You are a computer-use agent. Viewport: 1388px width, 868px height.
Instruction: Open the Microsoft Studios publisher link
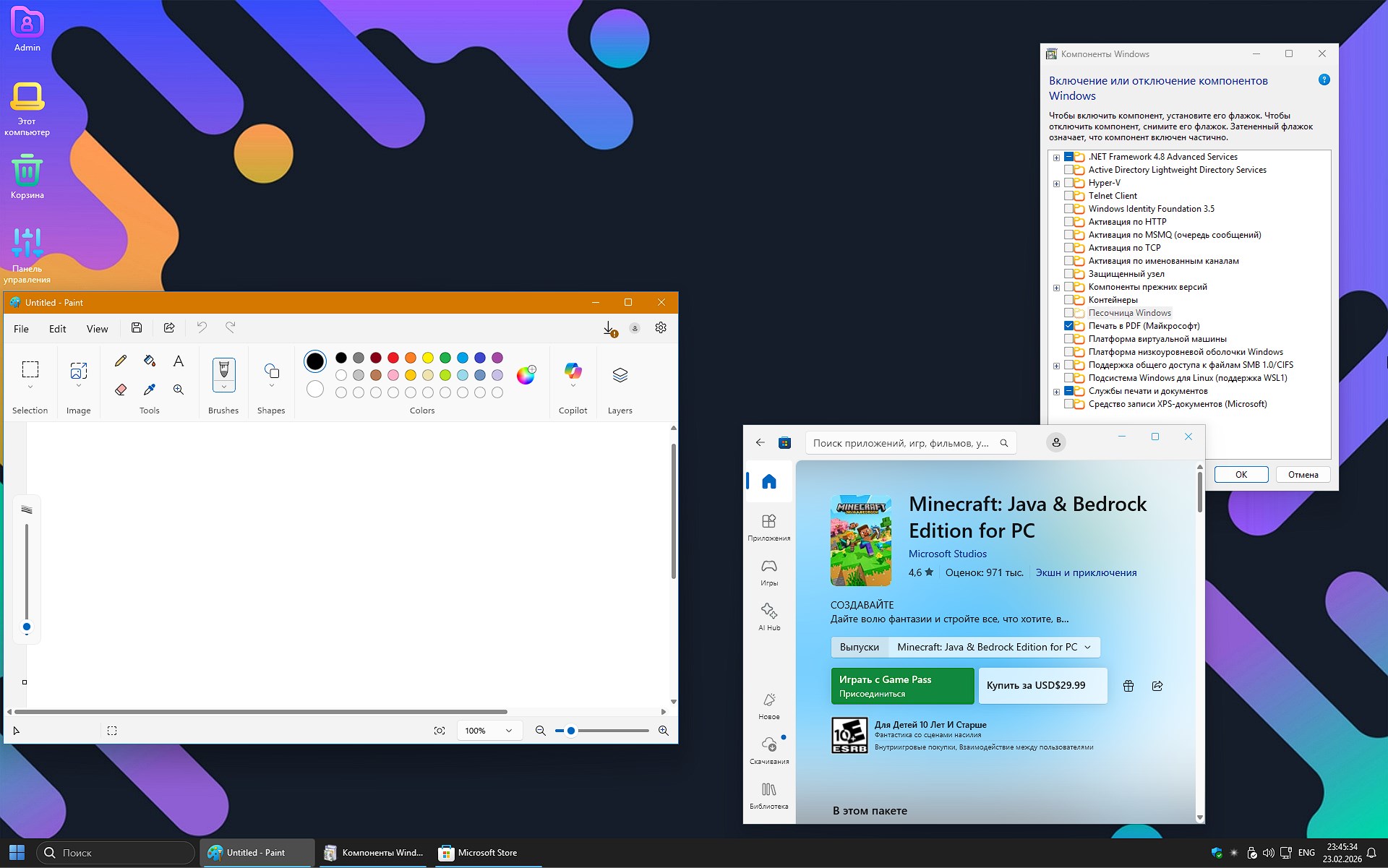click(947, 554)
